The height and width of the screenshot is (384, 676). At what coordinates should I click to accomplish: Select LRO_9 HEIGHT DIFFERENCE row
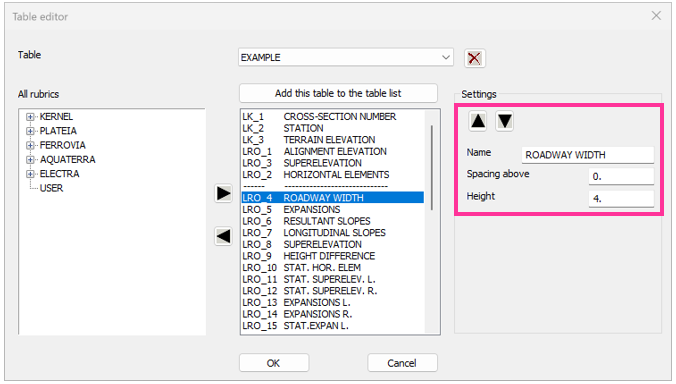[332, 256]
